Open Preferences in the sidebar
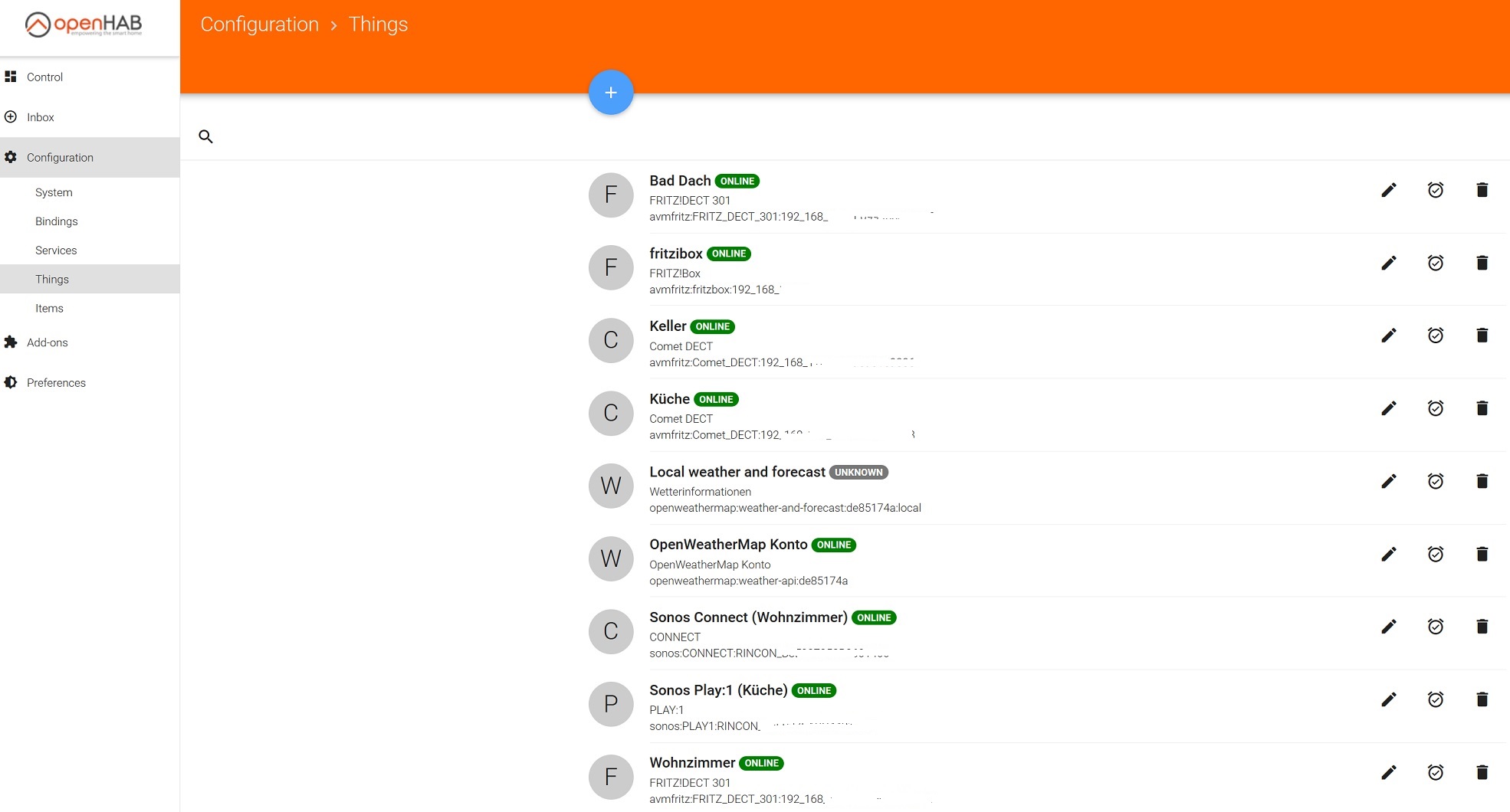The width and height of the screenshot is (1510, 812). click(x=90, y=382)
